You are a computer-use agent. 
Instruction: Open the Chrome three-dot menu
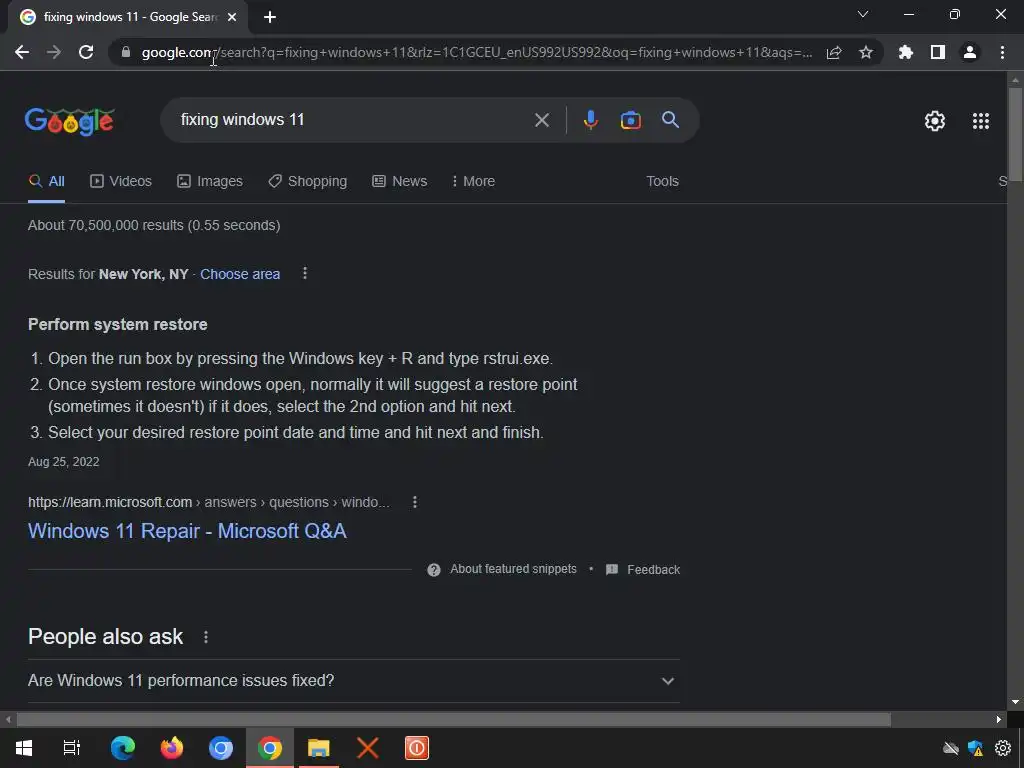point(1002,52)
